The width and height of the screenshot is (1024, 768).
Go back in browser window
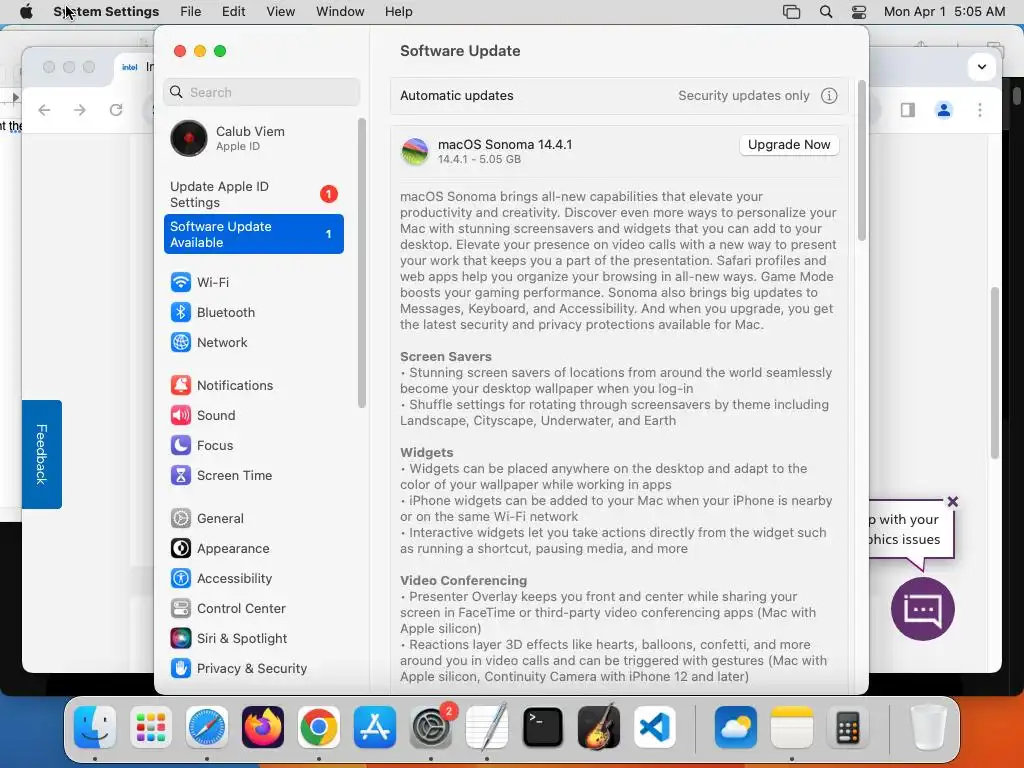(x=44, y=110)
